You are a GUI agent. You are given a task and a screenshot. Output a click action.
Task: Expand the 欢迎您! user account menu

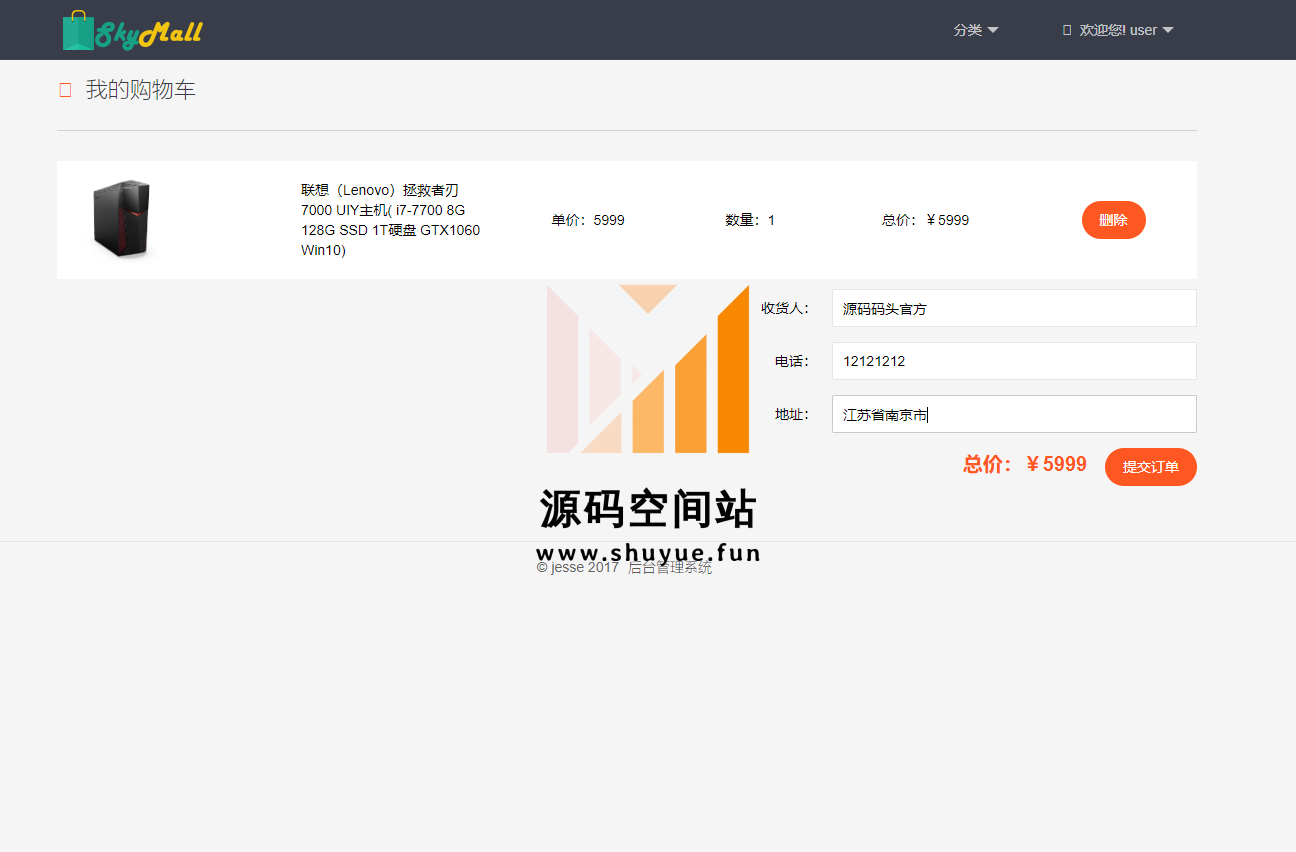pos(1125,30)
